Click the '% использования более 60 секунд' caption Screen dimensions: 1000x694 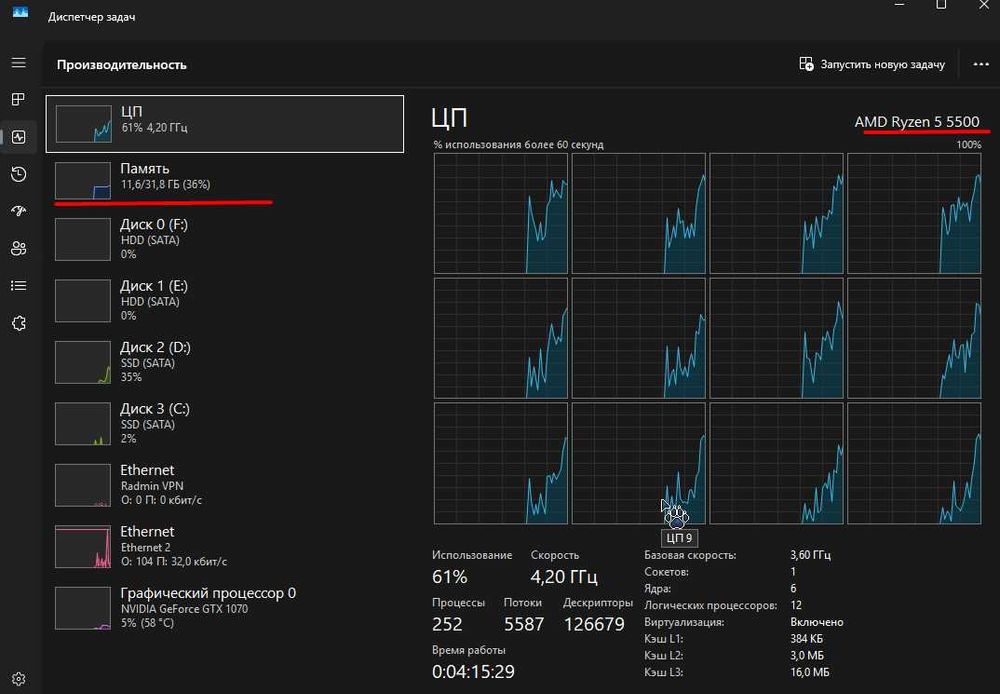[x=518, y=145]
